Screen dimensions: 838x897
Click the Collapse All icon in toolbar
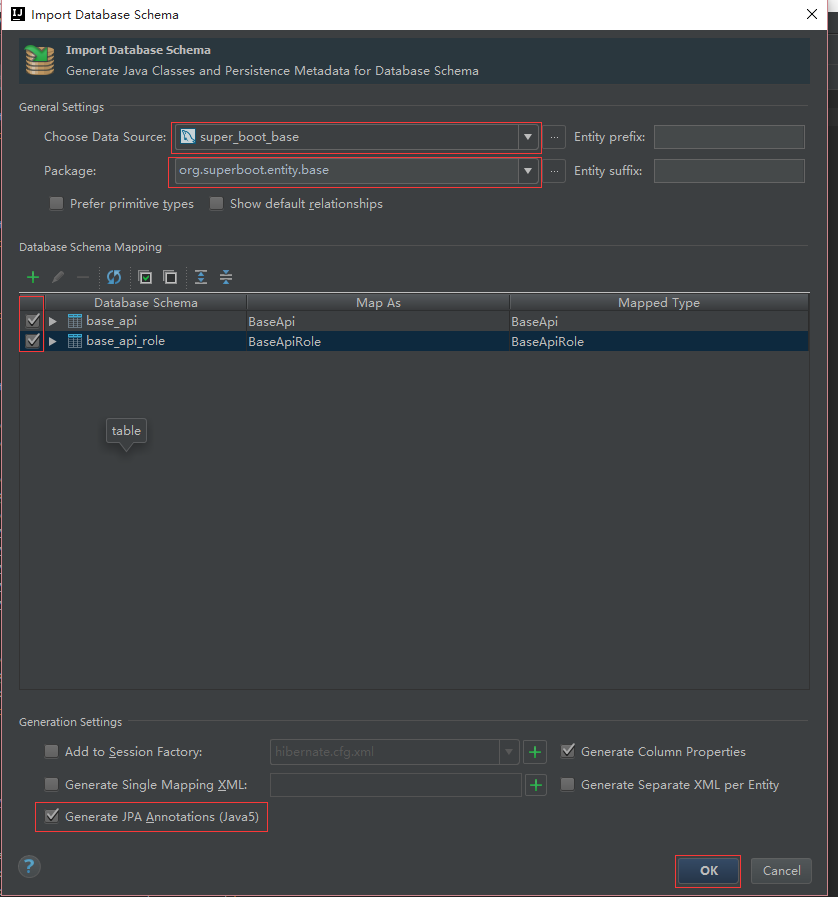(226, 277)
